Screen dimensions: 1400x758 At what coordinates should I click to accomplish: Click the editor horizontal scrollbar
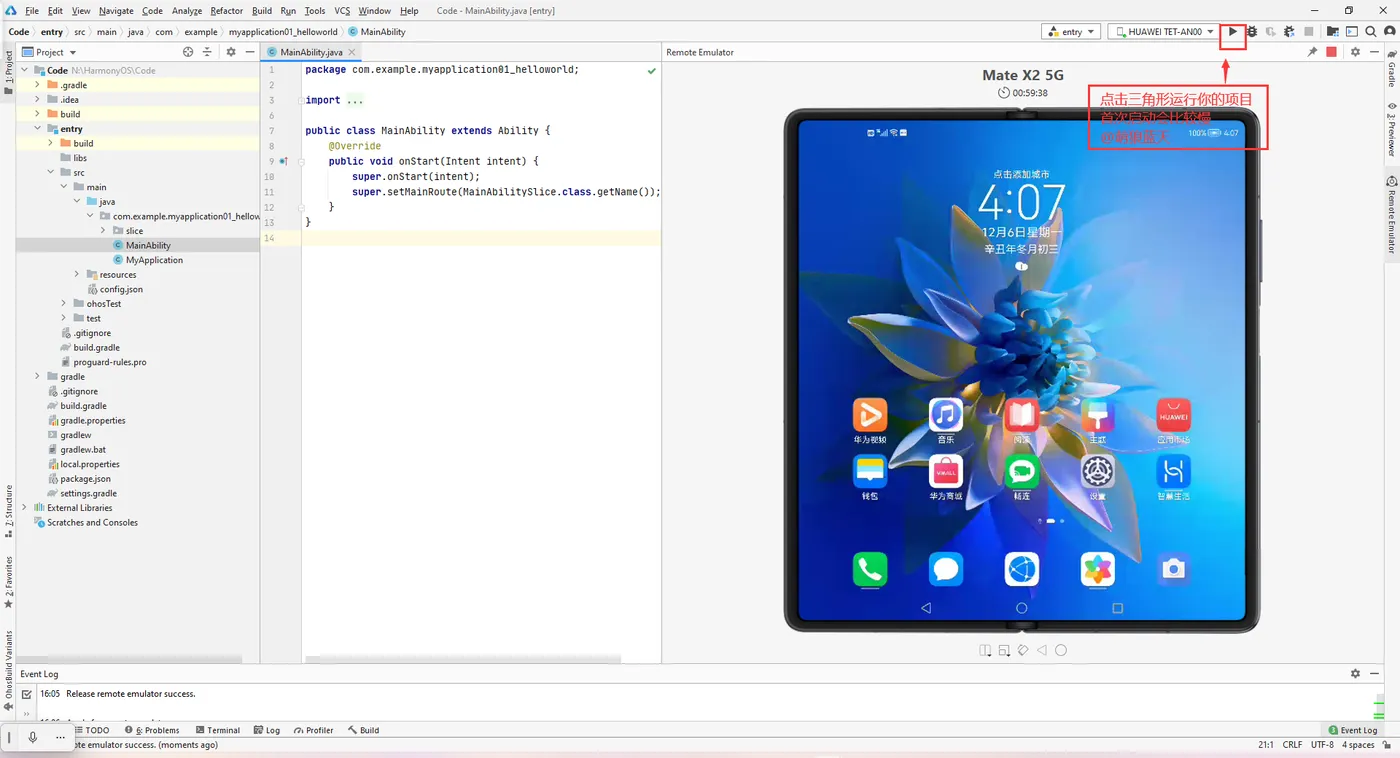coord(463,659)
